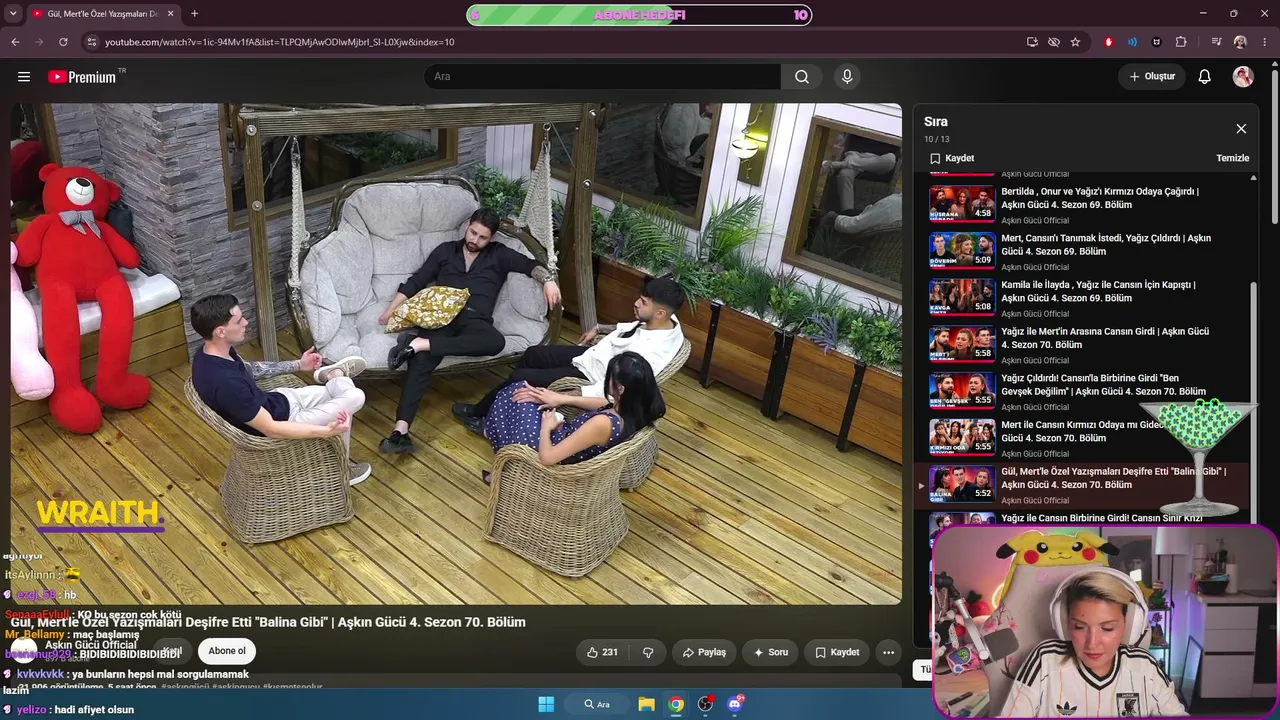
Task: Open the 5:55 Kırmızı Oda video thumbnail
Action: tap(962, 437)
